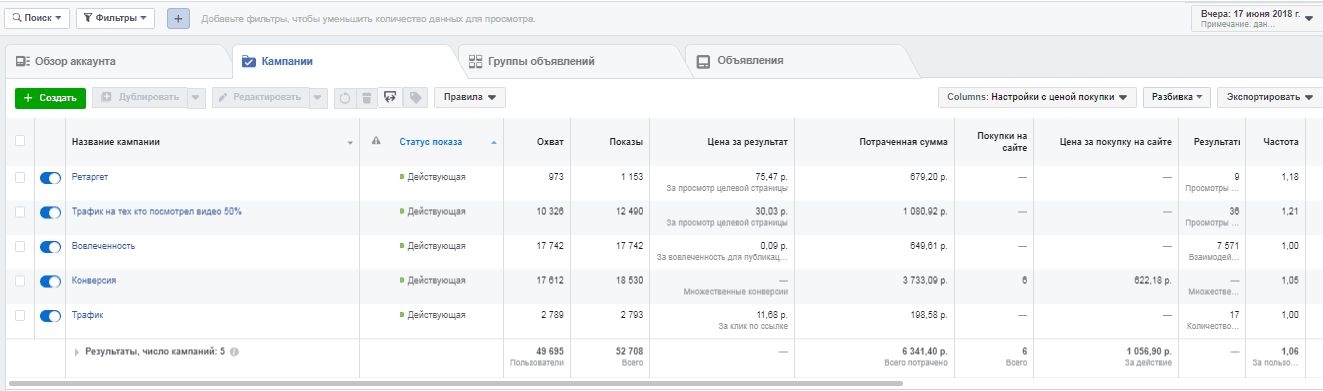Click the trash delete icon
1323x391 pixels.
(x=367, y=98)
